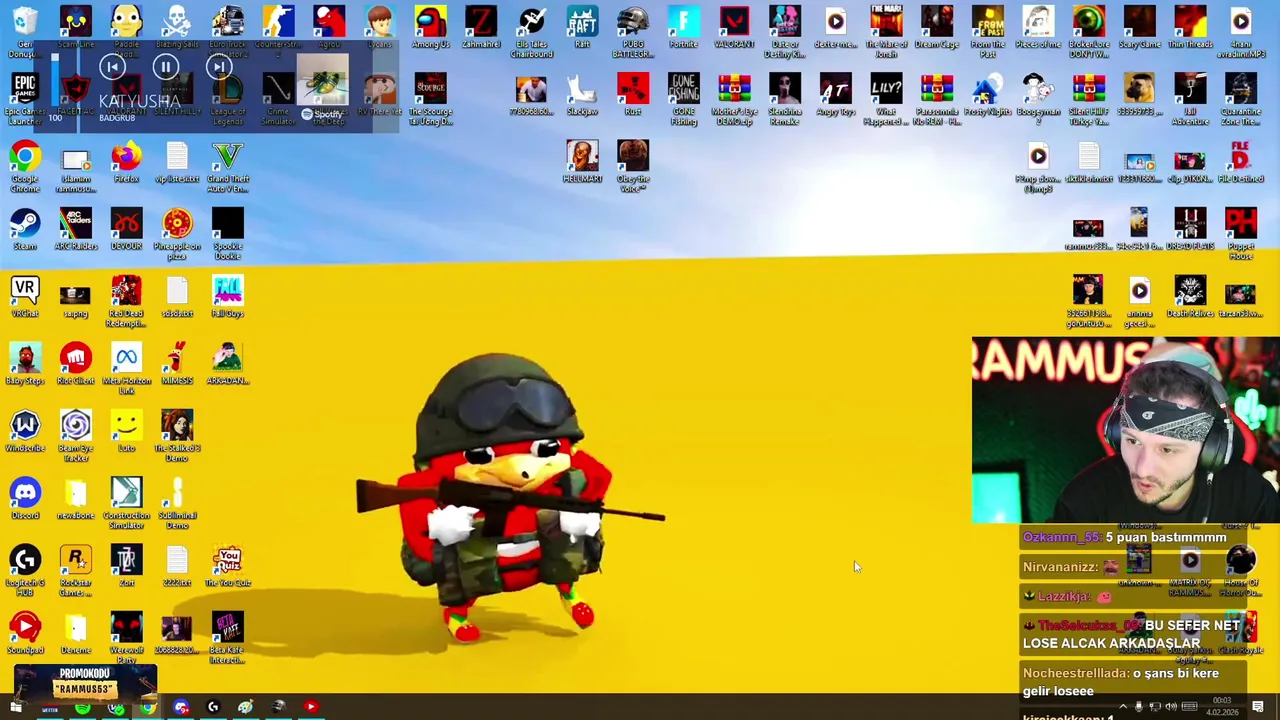Open HELLMART desktop shortcut
The width and height of the screenshot is (1280, 720).
click(x=582, y=163)
